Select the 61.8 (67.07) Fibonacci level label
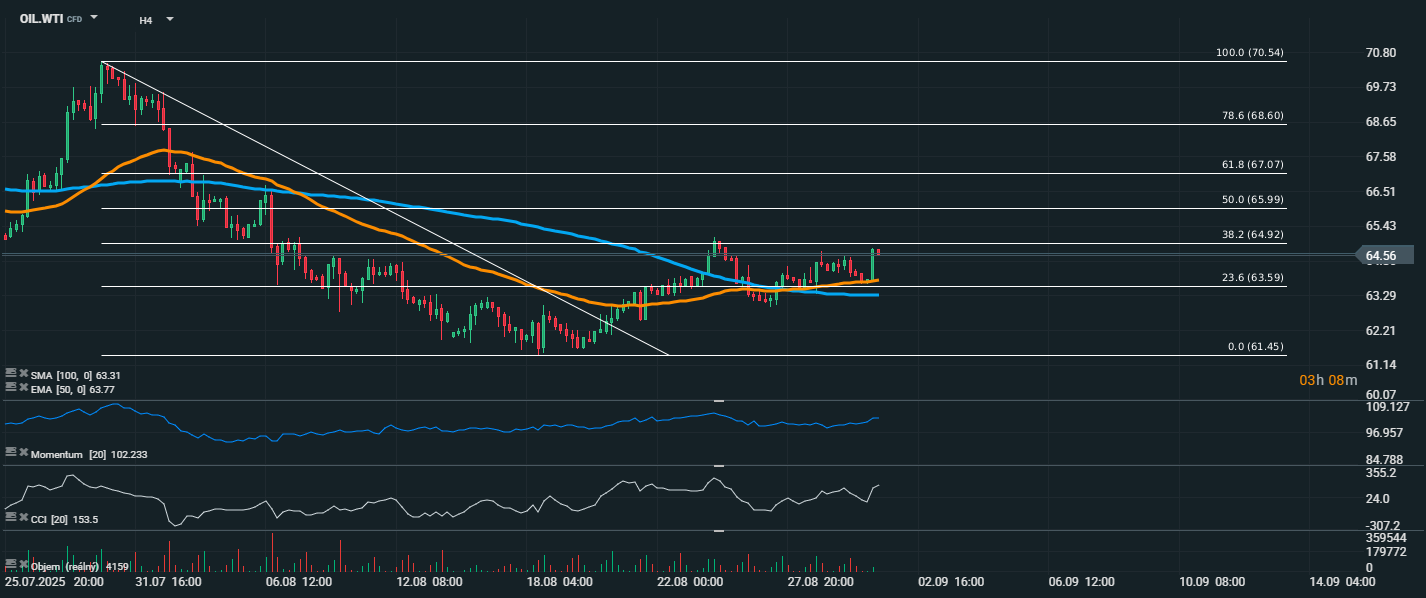 1253,166
